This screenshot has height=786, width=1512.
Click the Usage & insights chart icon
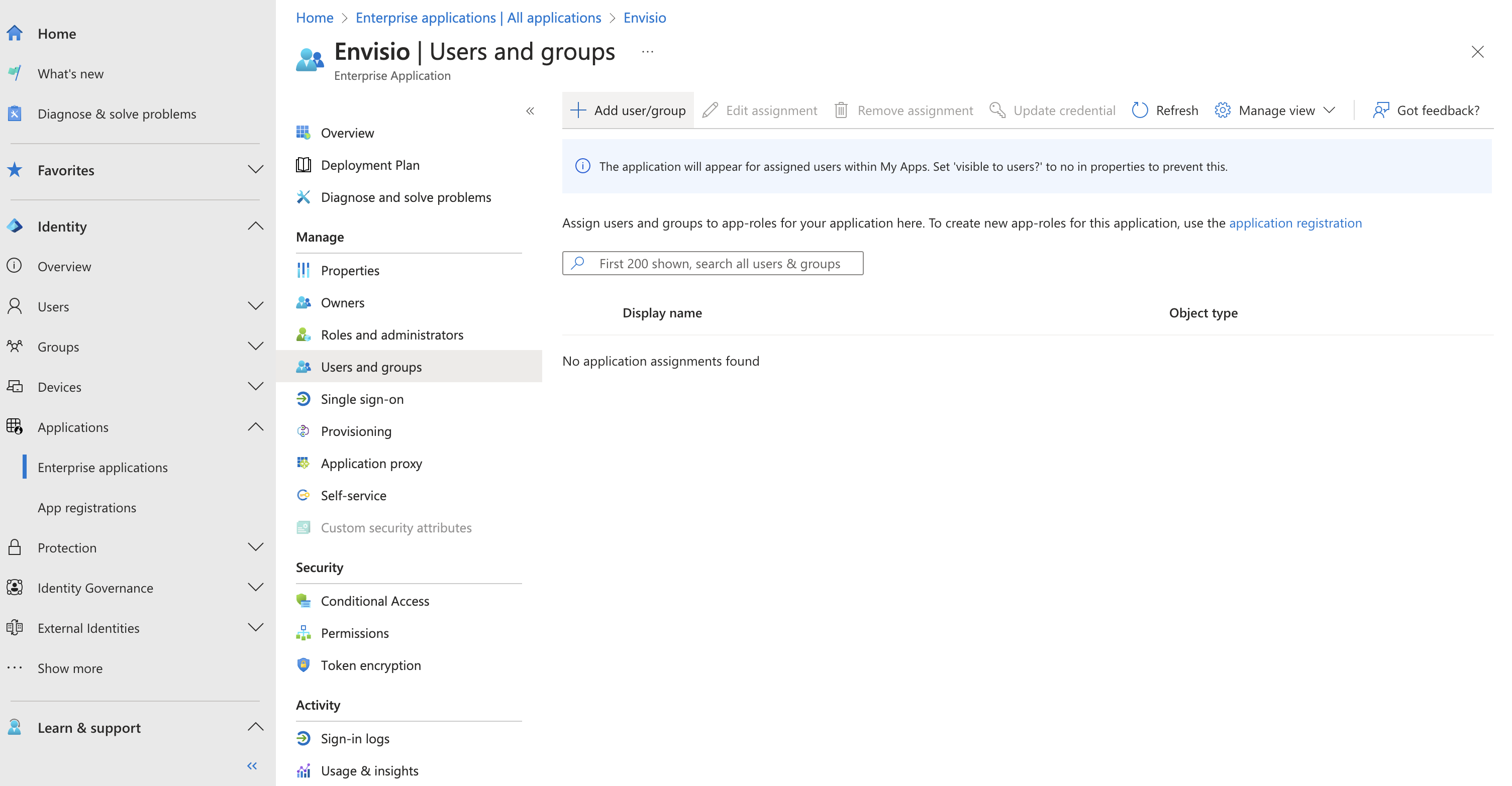[x=304, y=770]
